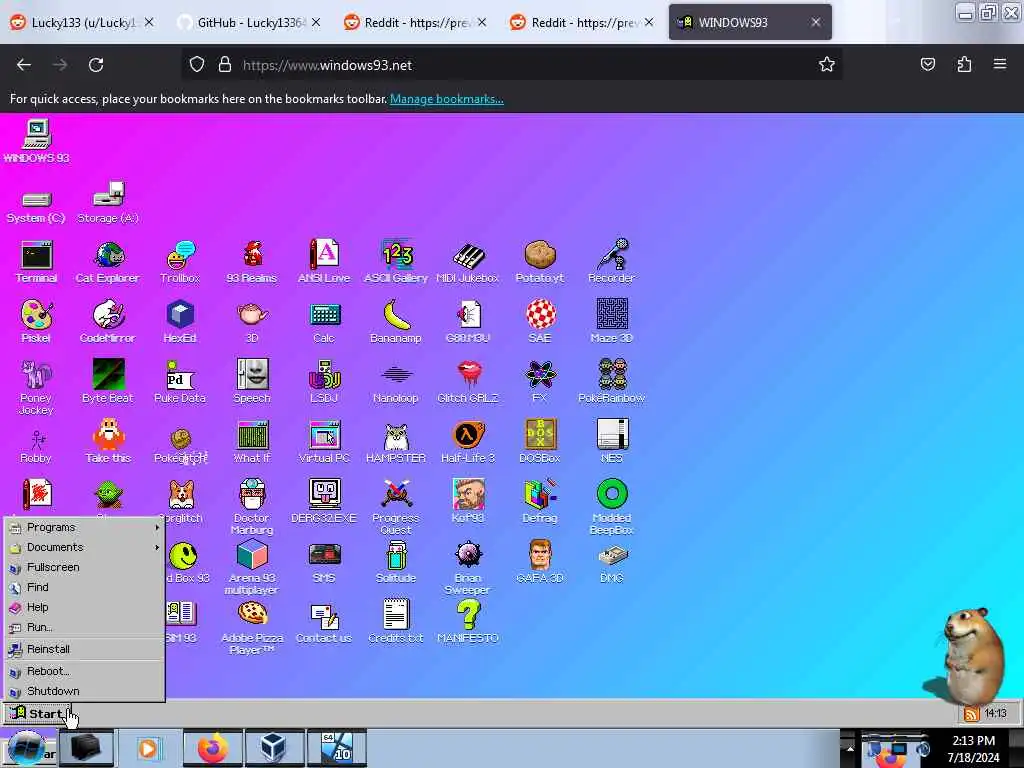Screen dimensions: 1024x768
Task: Open LSDJ icon
Action: click(324, 381)
